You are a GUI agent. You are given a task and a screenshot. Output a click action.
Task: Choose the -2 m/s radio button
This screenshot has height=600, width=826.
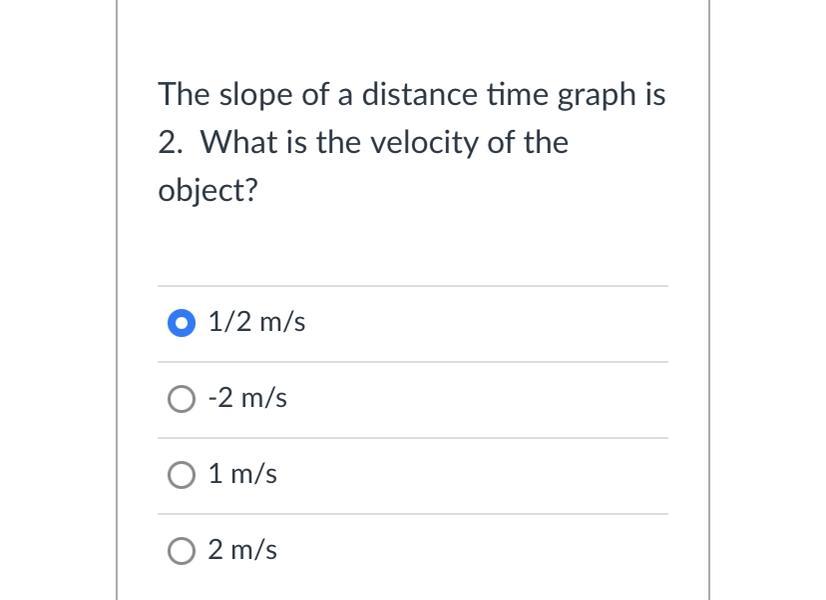pyautogui.click(x=181, y=399)
